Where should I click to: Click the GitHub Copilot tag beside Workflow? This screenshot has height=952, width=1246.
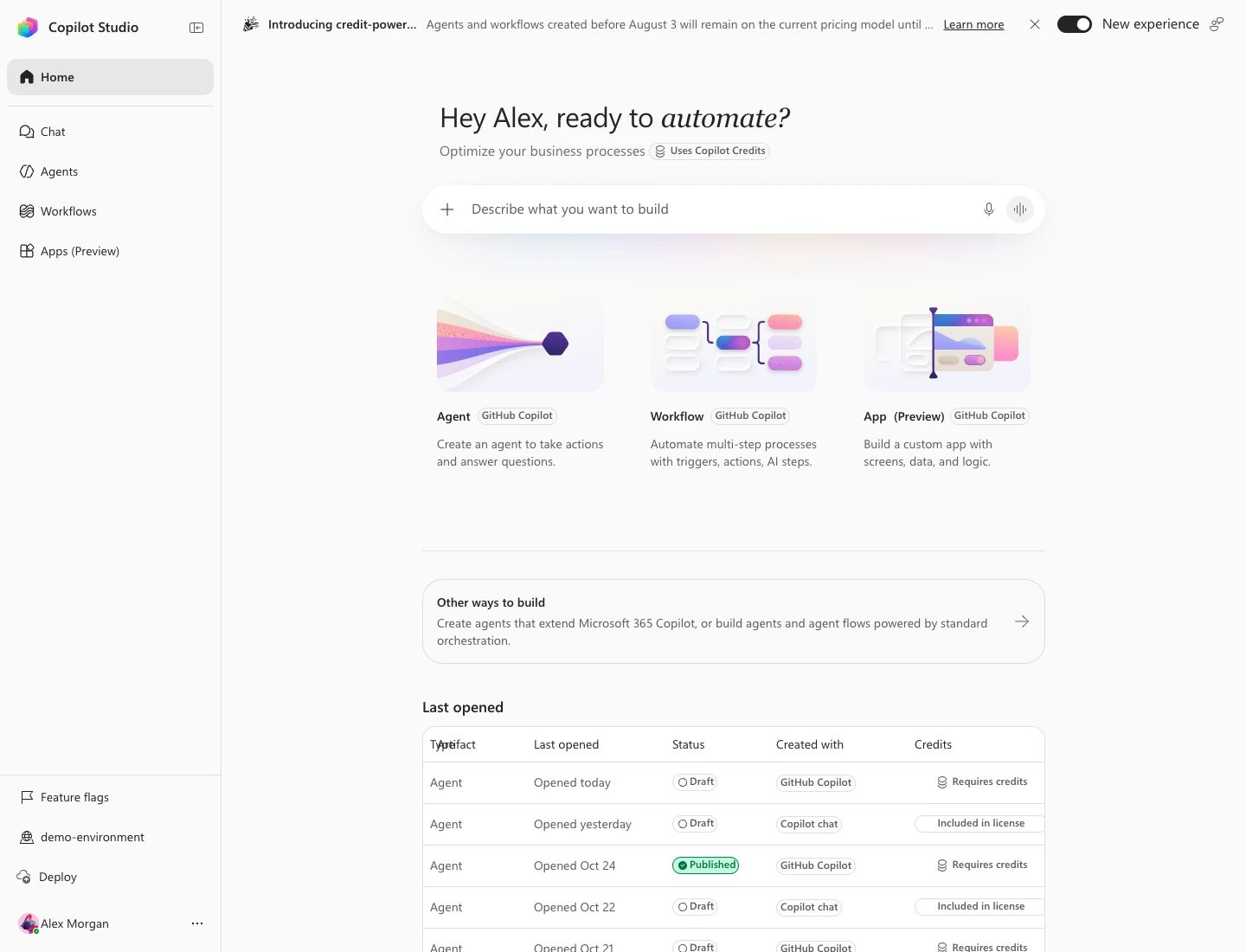pyautogui.click(x=751, y=415)
